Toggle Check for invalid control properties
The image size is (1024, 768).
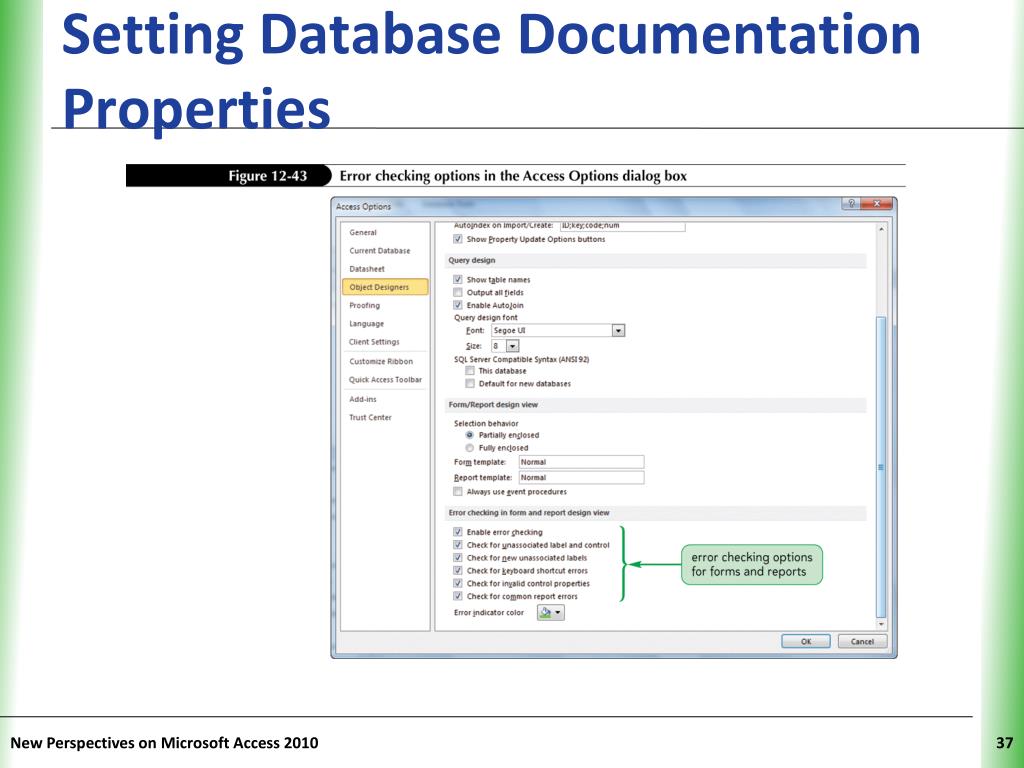(458, 583)
